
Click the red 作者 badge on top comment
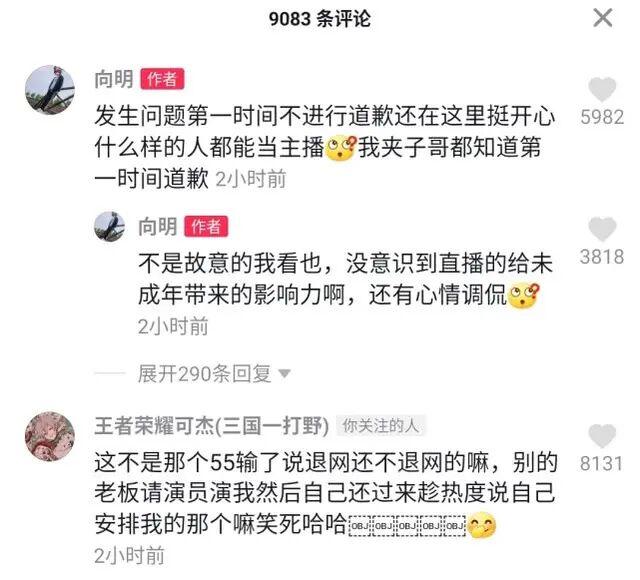(x=162, y=79)
